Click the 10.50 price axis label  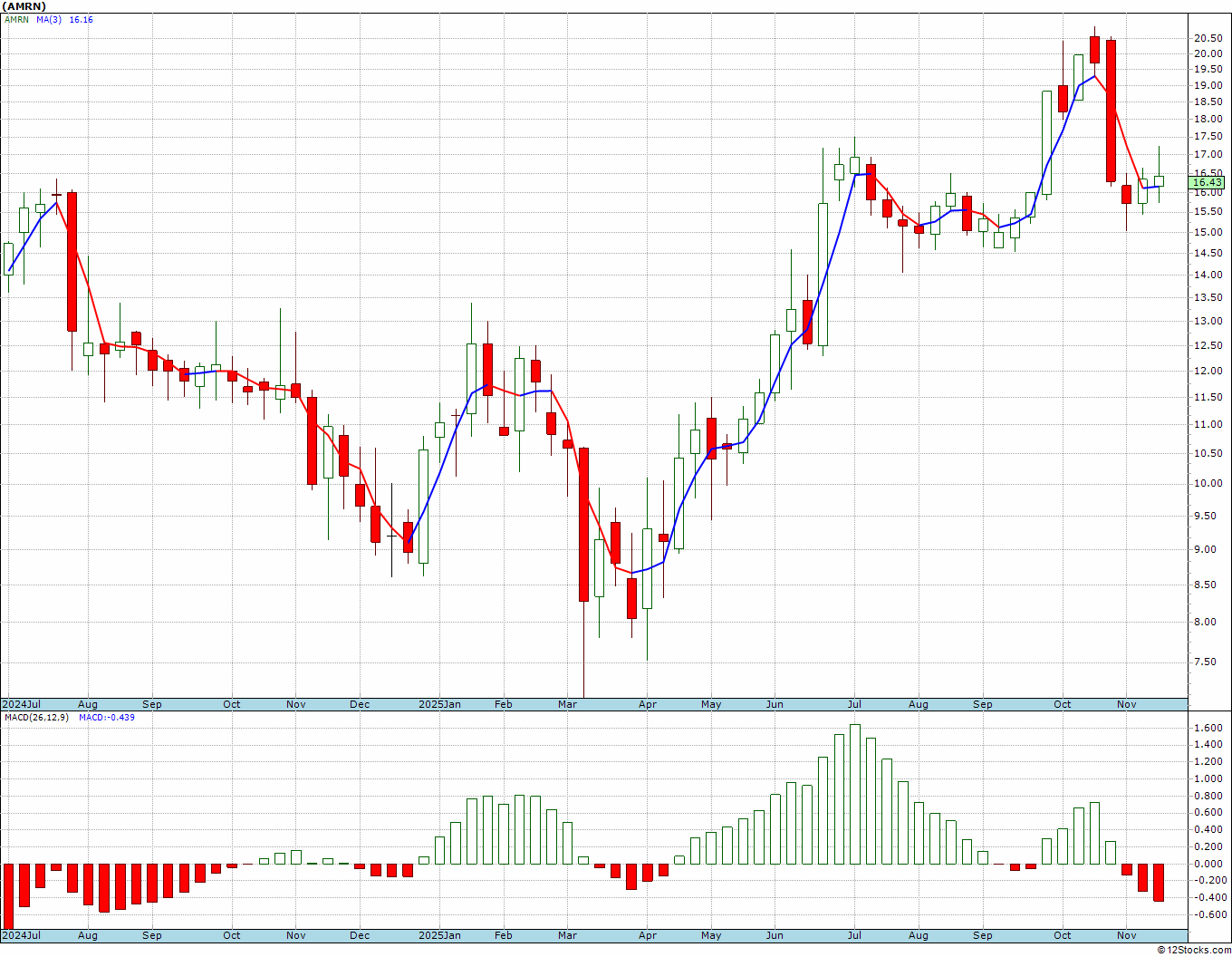1207,454
